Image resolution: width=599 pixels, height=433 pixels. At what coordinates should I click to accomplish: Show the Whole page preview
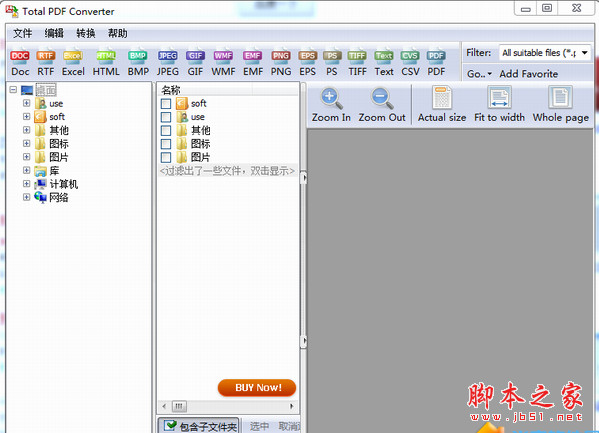coord(560,104)
